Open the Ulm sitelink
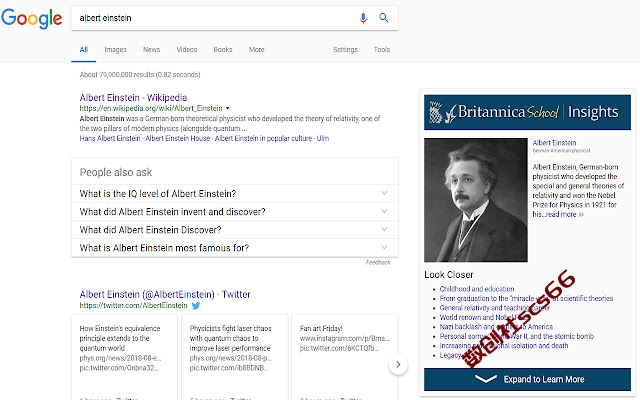Screen dimensions: 640x400 click(323, 138)
